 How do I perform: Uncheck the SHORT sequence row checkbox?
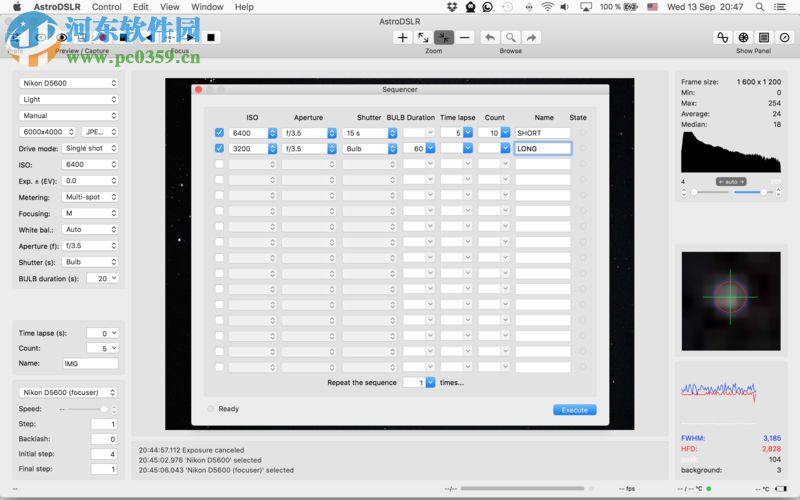pyautogui.click(x=219, y=133)
